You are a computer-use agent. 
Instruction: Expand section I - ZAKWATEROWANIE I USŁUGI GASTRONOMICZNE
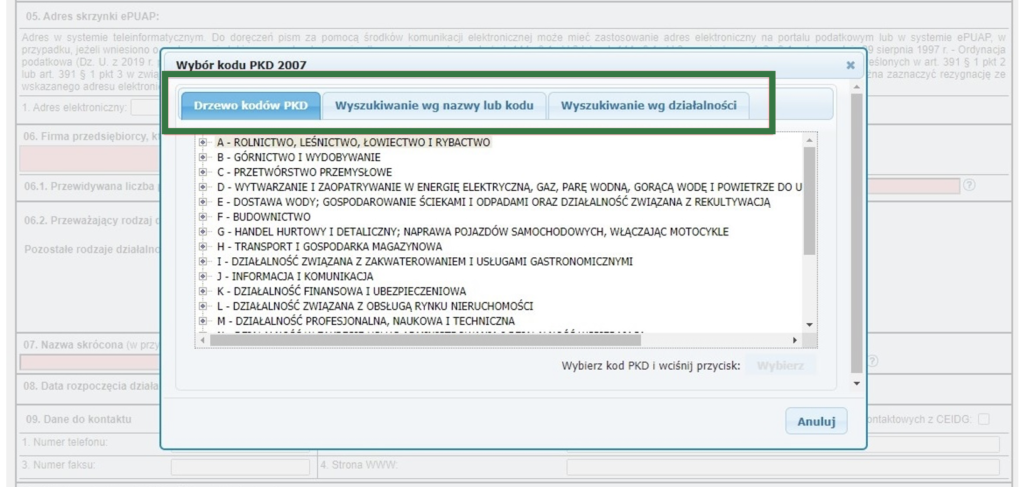coord(202,262)
